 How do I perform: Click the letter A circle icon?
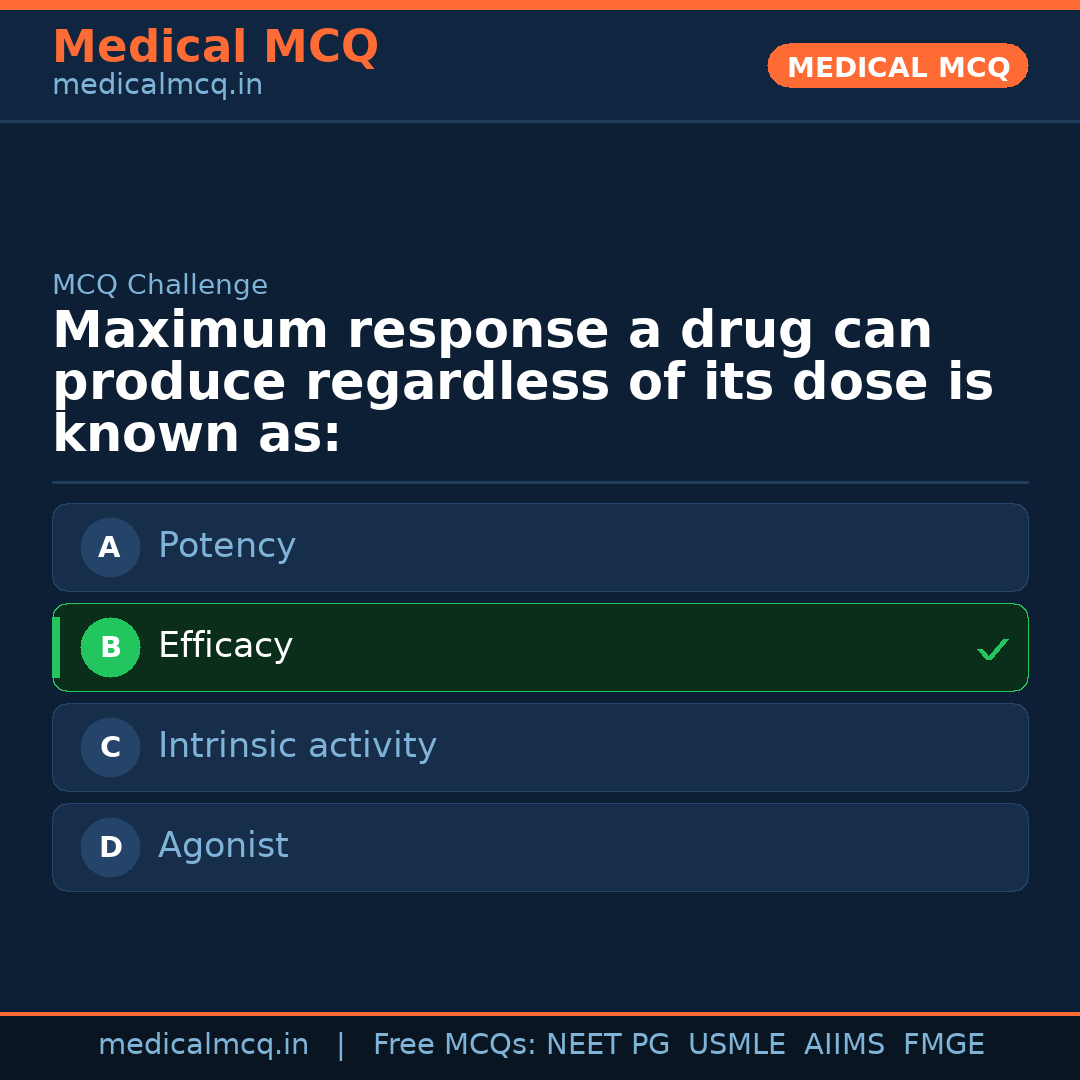pos(110,547)
